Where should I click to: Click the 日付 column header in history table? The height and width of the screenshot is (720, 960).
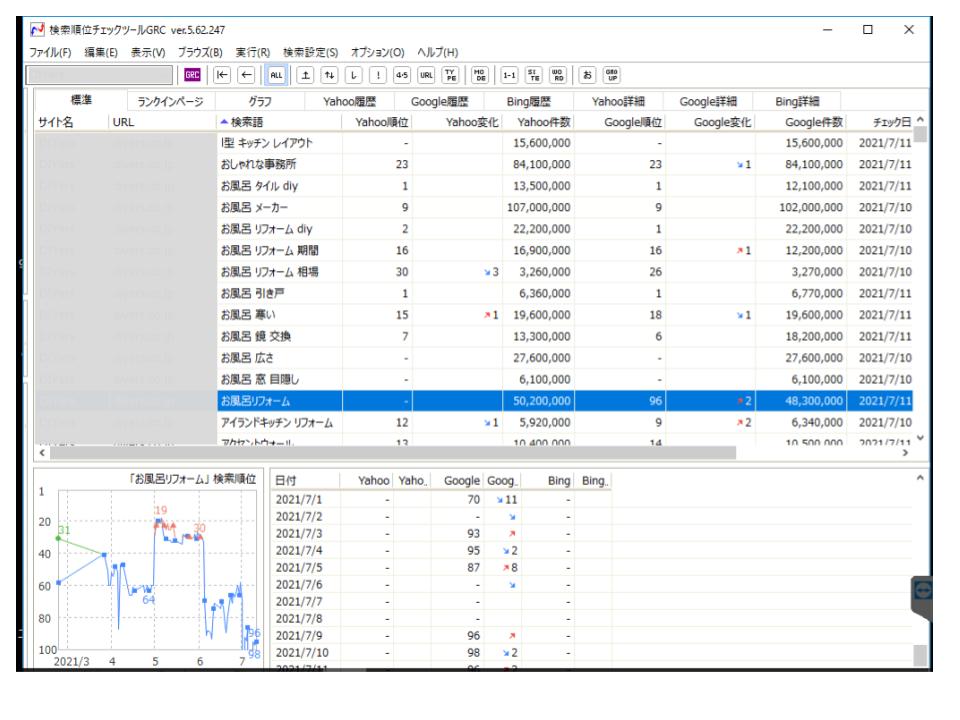304,481
